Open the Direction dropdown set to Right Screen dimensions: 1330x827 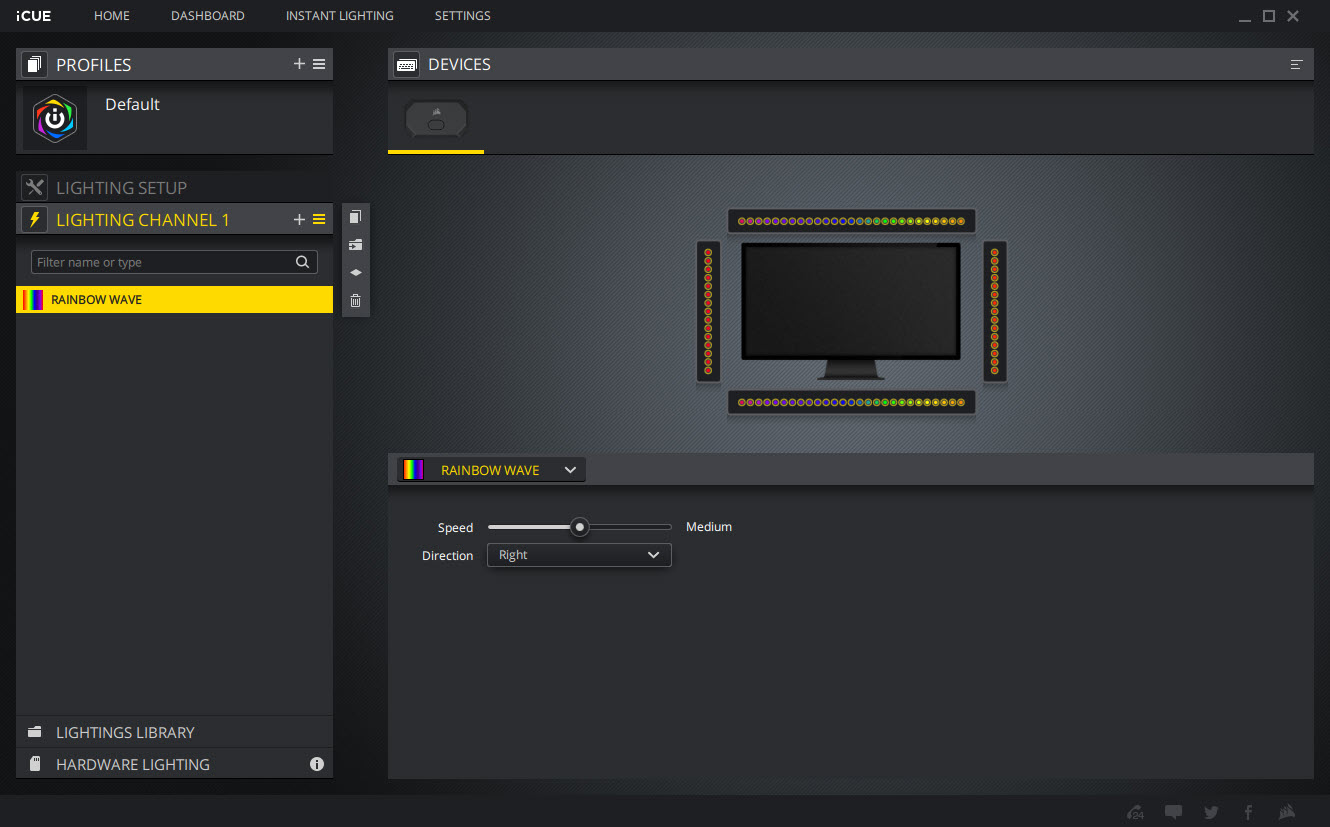pyautogui.click(x=579, y=555)
